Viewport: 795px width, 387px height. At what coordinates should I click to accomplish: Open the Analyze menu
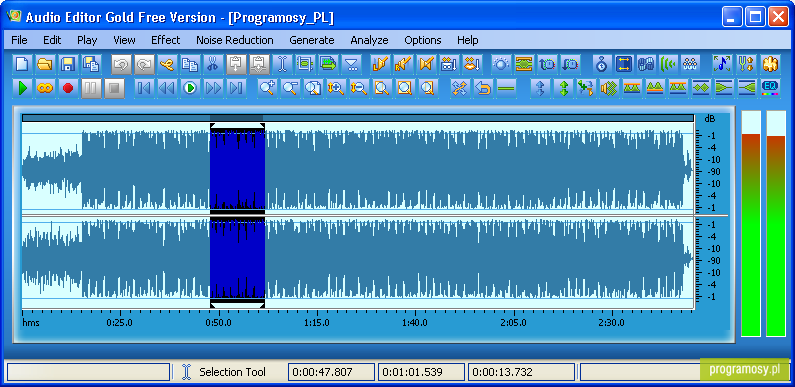[369, 40]
